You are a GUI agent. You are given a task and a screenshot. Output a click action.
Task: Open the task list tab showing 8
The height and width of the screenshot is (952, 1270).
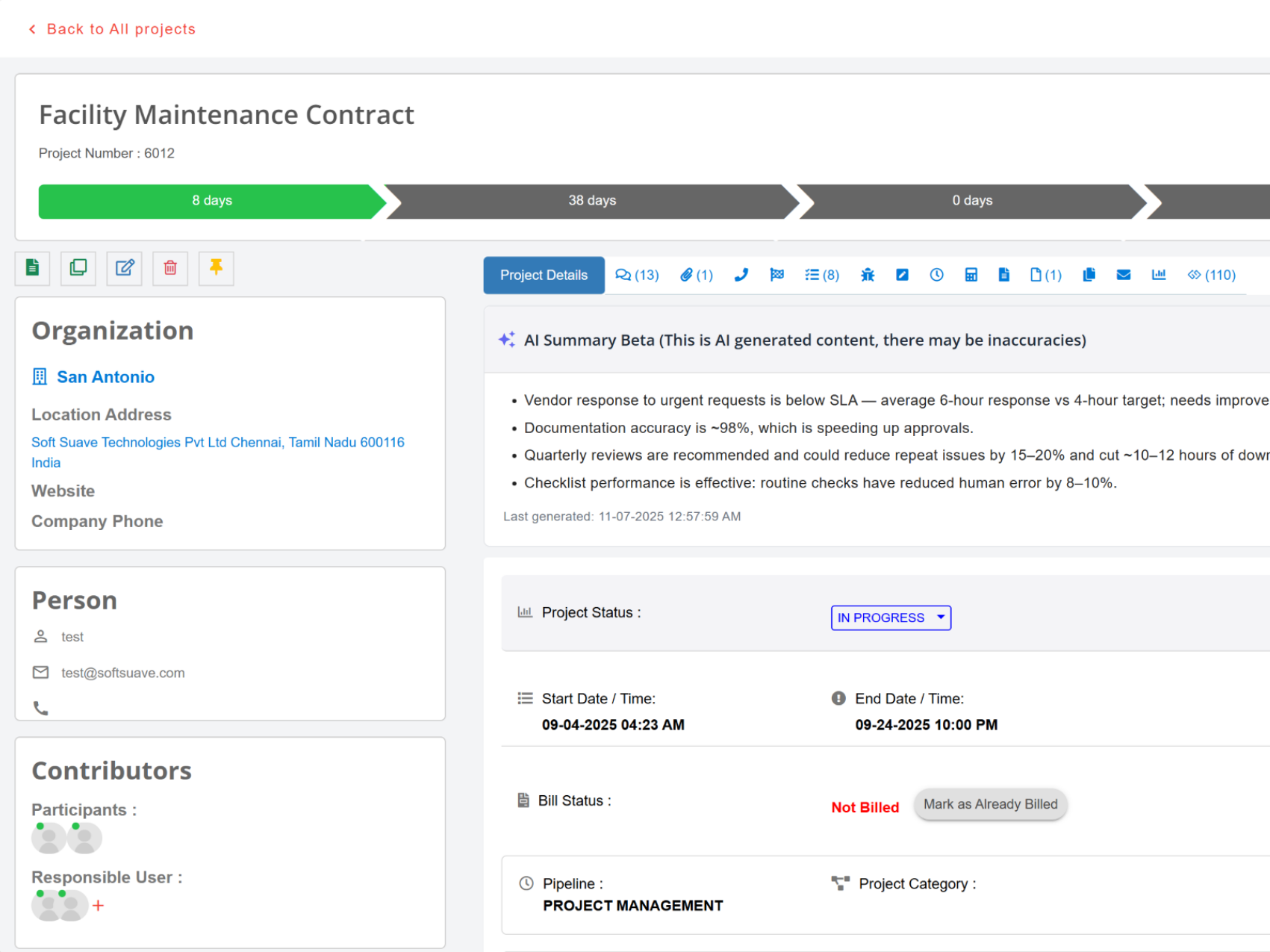point(821,276)
